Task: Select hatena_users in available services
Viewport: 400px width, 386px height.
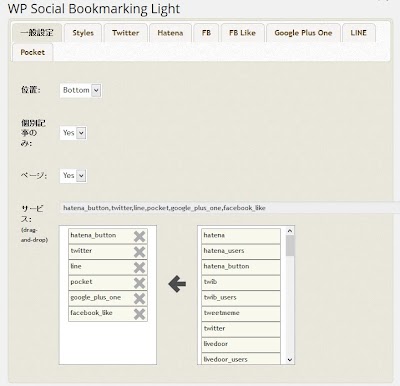Action: click(241, 251)
